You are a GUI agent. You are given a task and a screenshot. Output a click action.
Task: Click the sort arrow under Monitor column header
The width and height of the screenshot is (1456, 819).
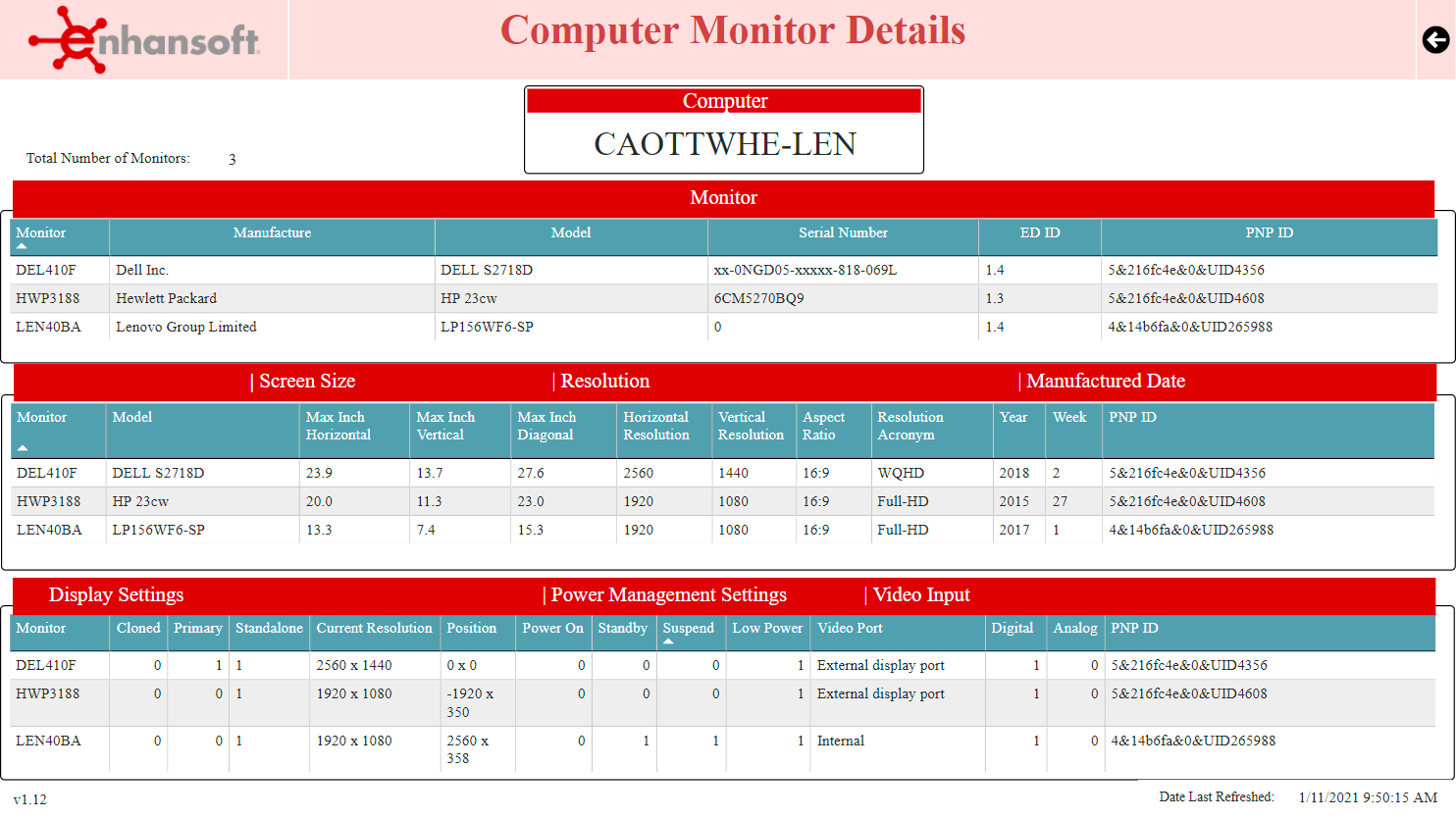[20, 247]
